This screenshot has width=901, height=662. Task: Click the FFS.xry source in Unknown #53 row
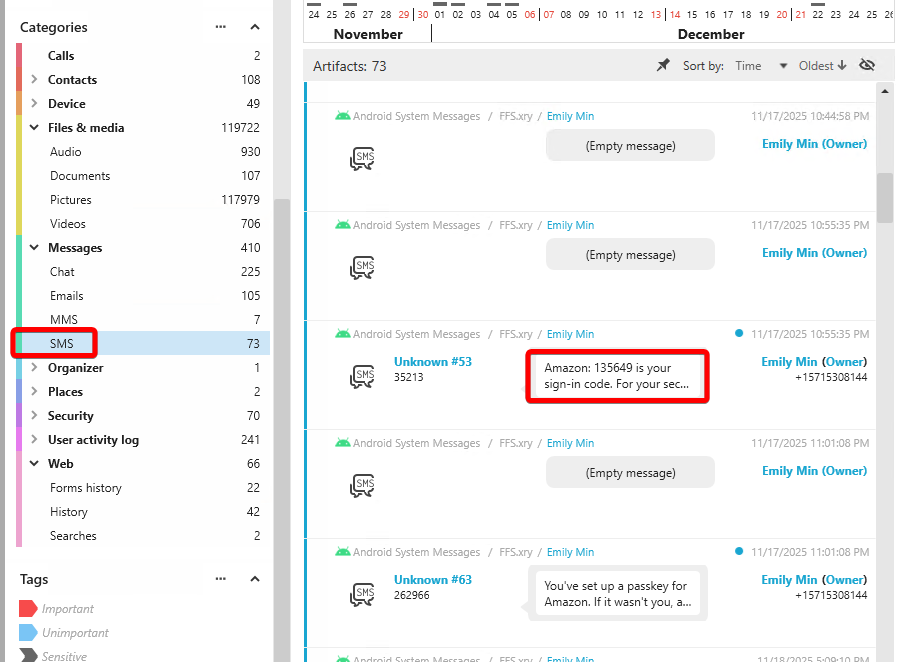click(515, 334)
